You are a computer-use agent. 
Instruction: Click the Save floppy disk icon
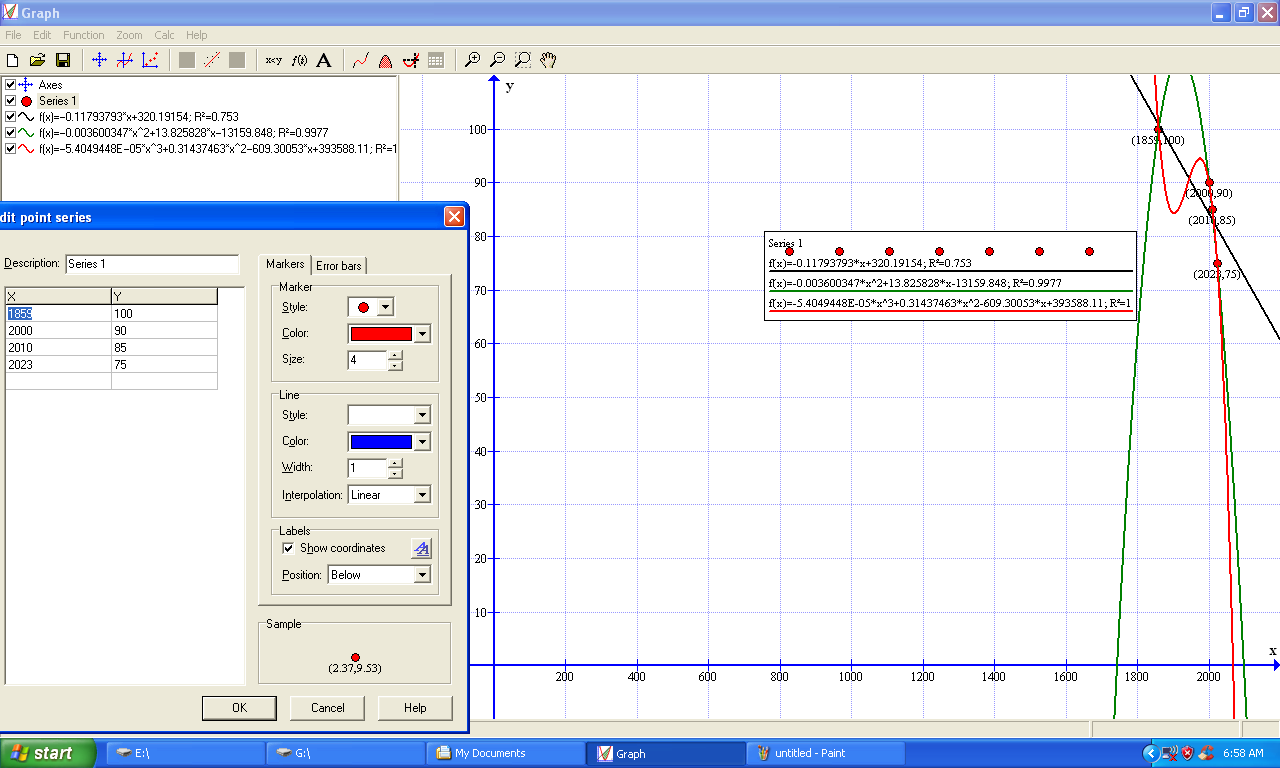63,60
